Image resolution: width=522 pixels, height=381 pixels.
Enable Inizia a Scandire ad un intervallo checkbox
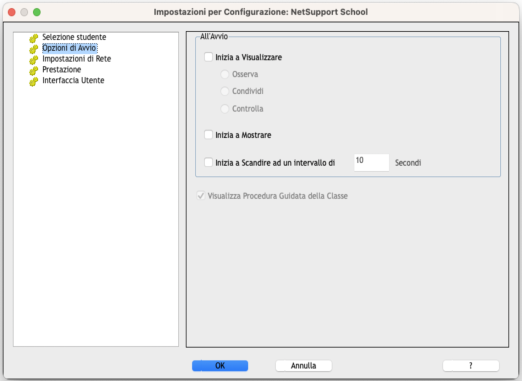coord(208,162)
